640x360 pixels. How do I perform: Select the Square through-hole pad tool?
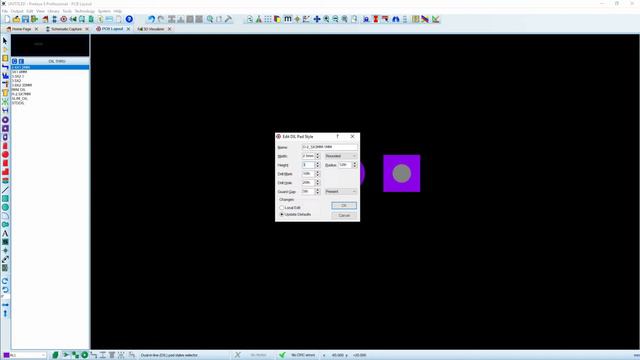pos(5,129)
